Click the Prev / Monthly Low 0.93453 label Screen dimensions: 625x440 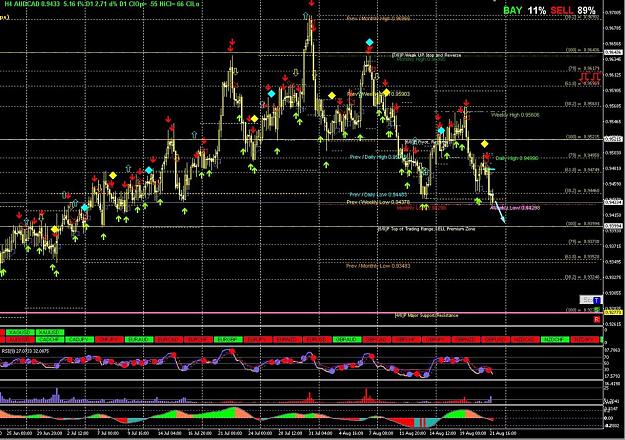pos(377,265)
